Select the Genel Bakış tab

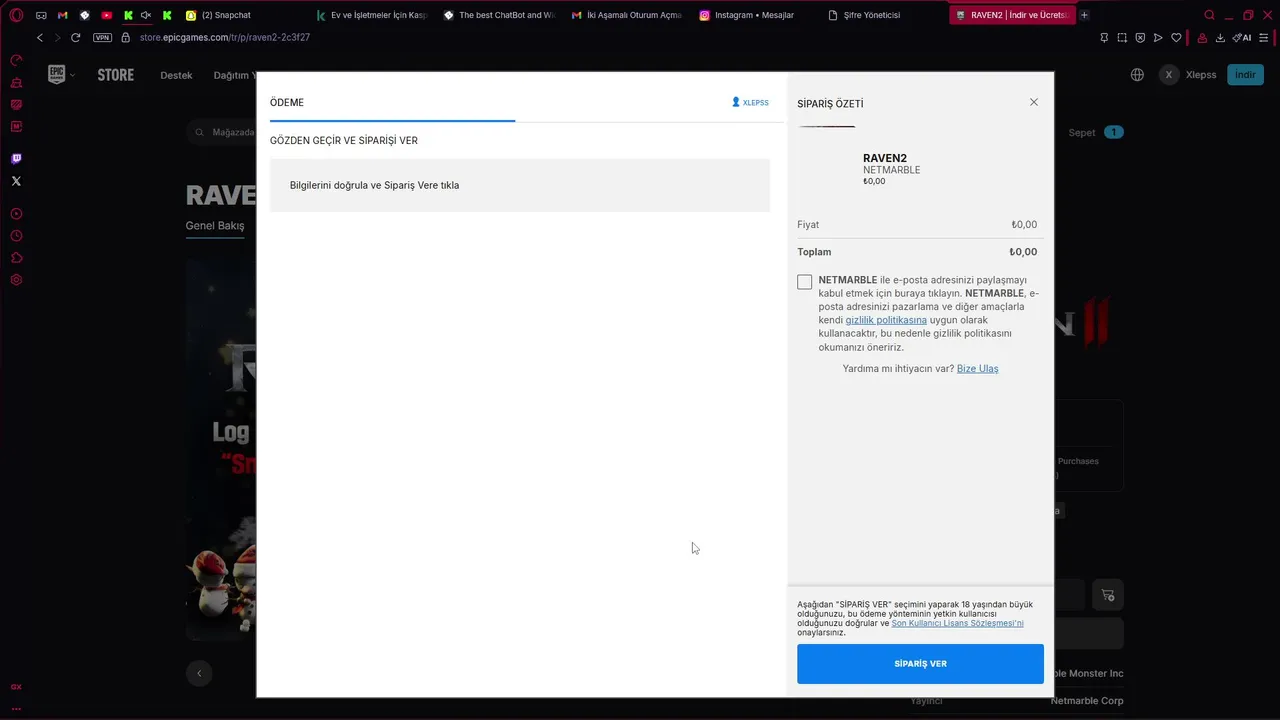pyautogui.click(x=215, y=226)
